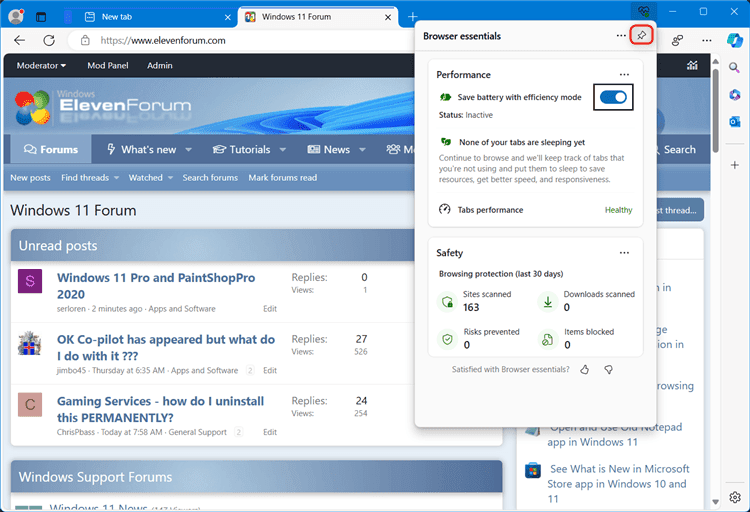The image size is (750, 512).
Task: Open the Copilot sidebar icon
Action: click(735, 40)
